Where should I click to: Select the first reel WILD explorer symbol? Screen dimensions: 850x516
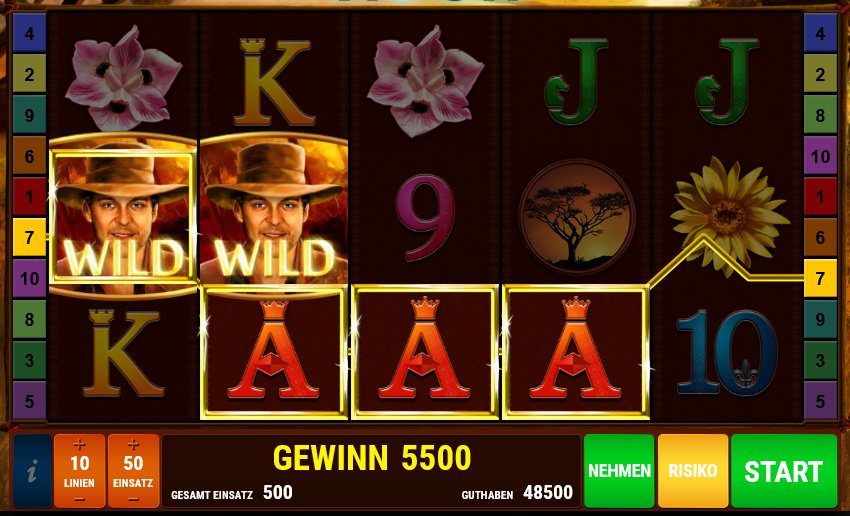tap(123, 216)
